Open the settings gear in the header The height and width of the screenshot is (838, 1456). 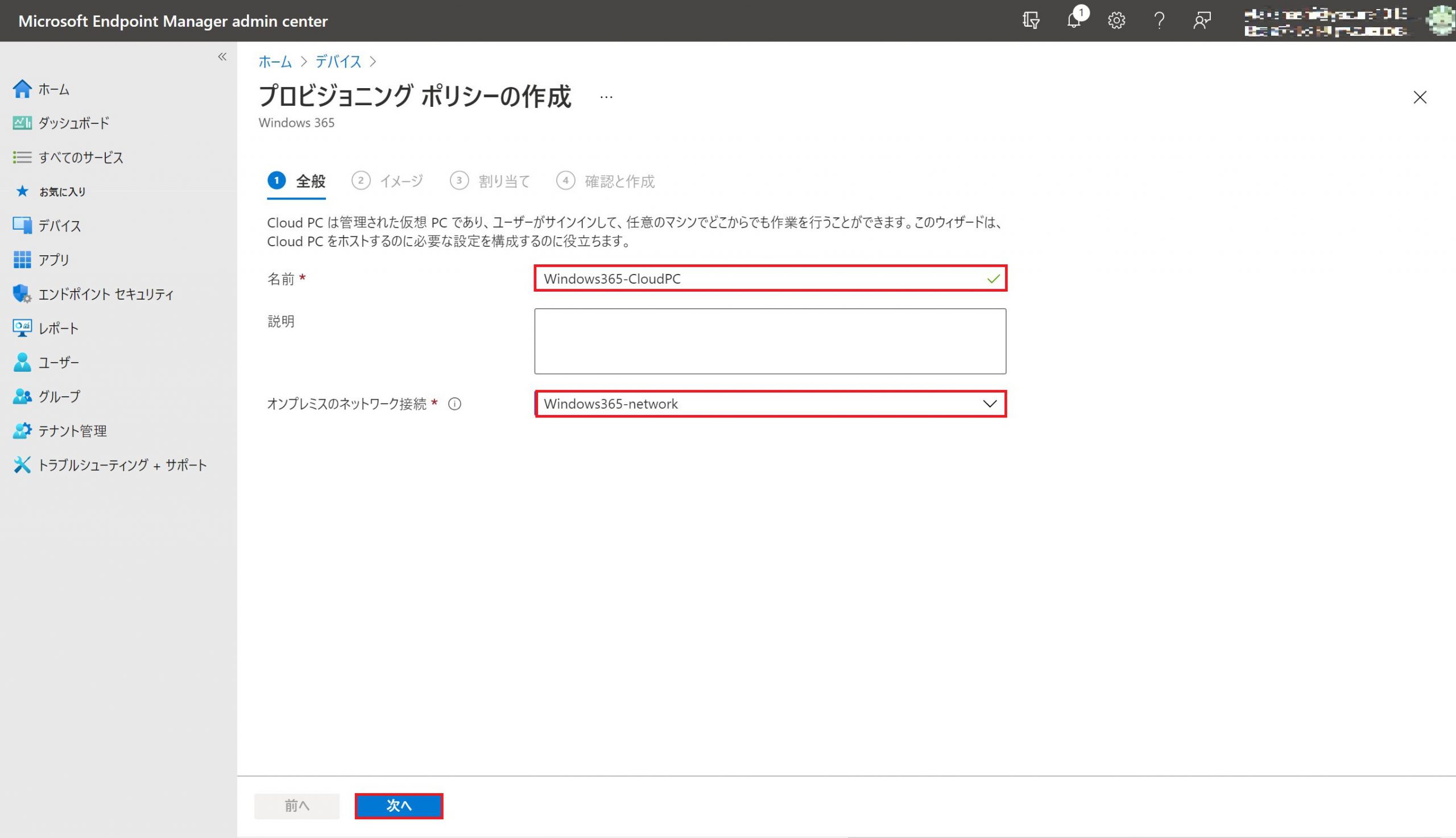[x=1116, y=20]
